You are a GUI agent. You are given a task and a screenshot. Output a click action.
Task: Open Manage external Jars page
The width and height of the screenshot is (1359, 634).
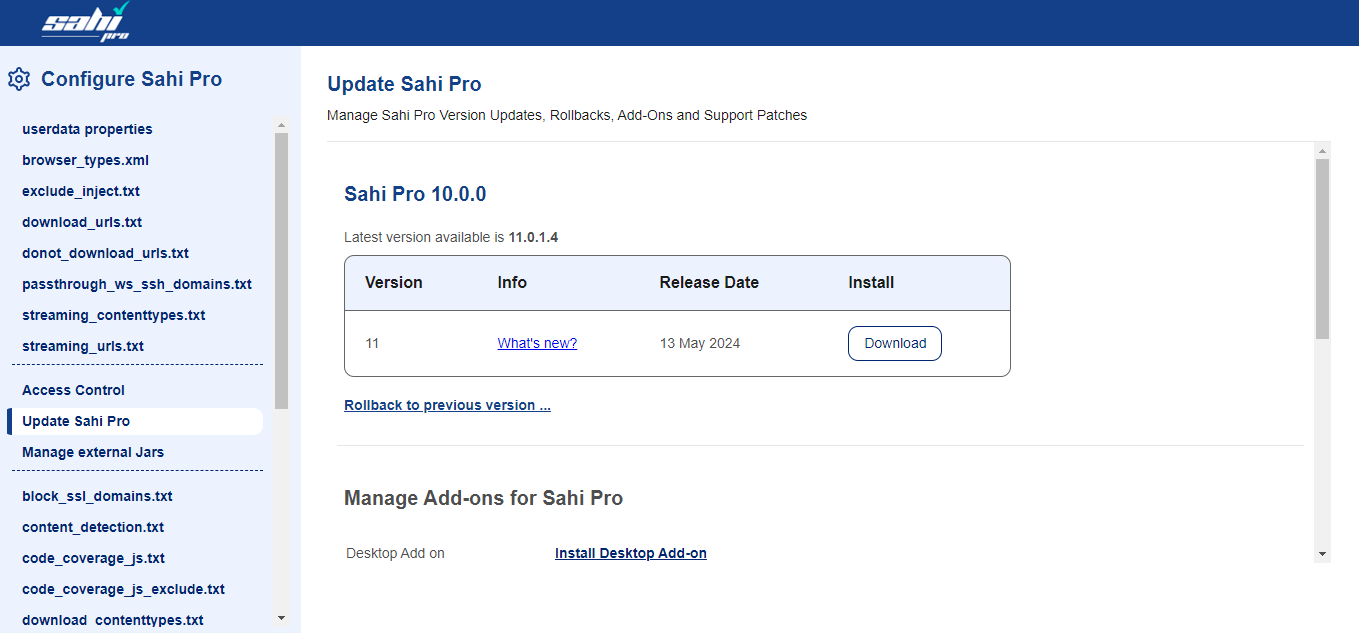click(93, 452)
